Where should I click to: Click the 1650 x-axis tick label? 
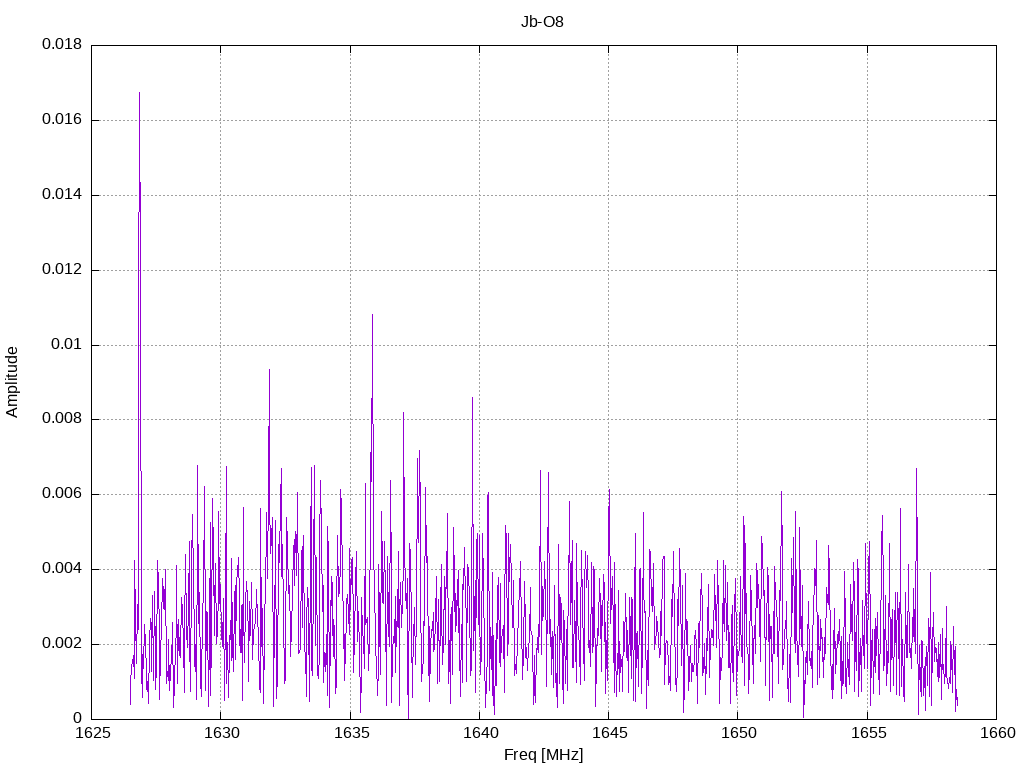[x=739, y=733]
